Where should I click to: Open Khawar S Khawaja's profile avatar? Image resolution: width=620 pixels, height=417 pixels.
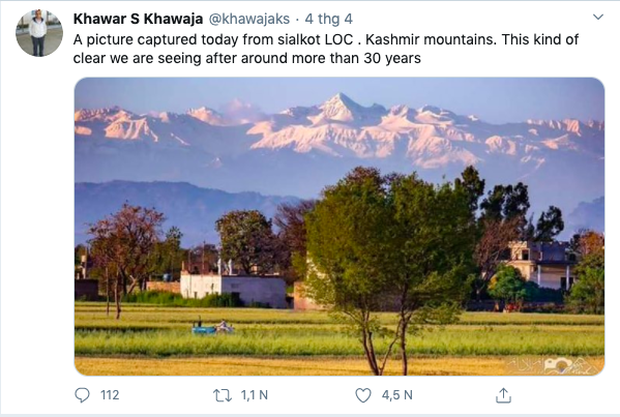pos(39,33)
